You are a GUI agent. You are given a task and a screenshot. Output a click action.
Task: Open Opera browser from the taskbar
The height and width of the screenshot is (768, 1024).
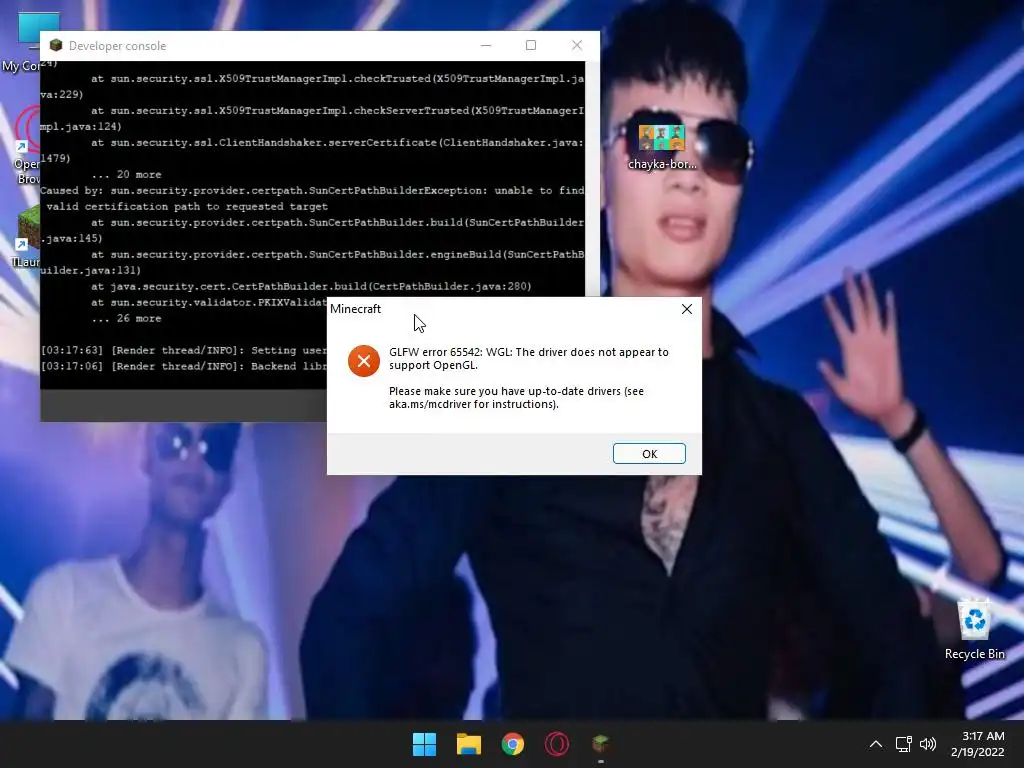pos(556,744)
